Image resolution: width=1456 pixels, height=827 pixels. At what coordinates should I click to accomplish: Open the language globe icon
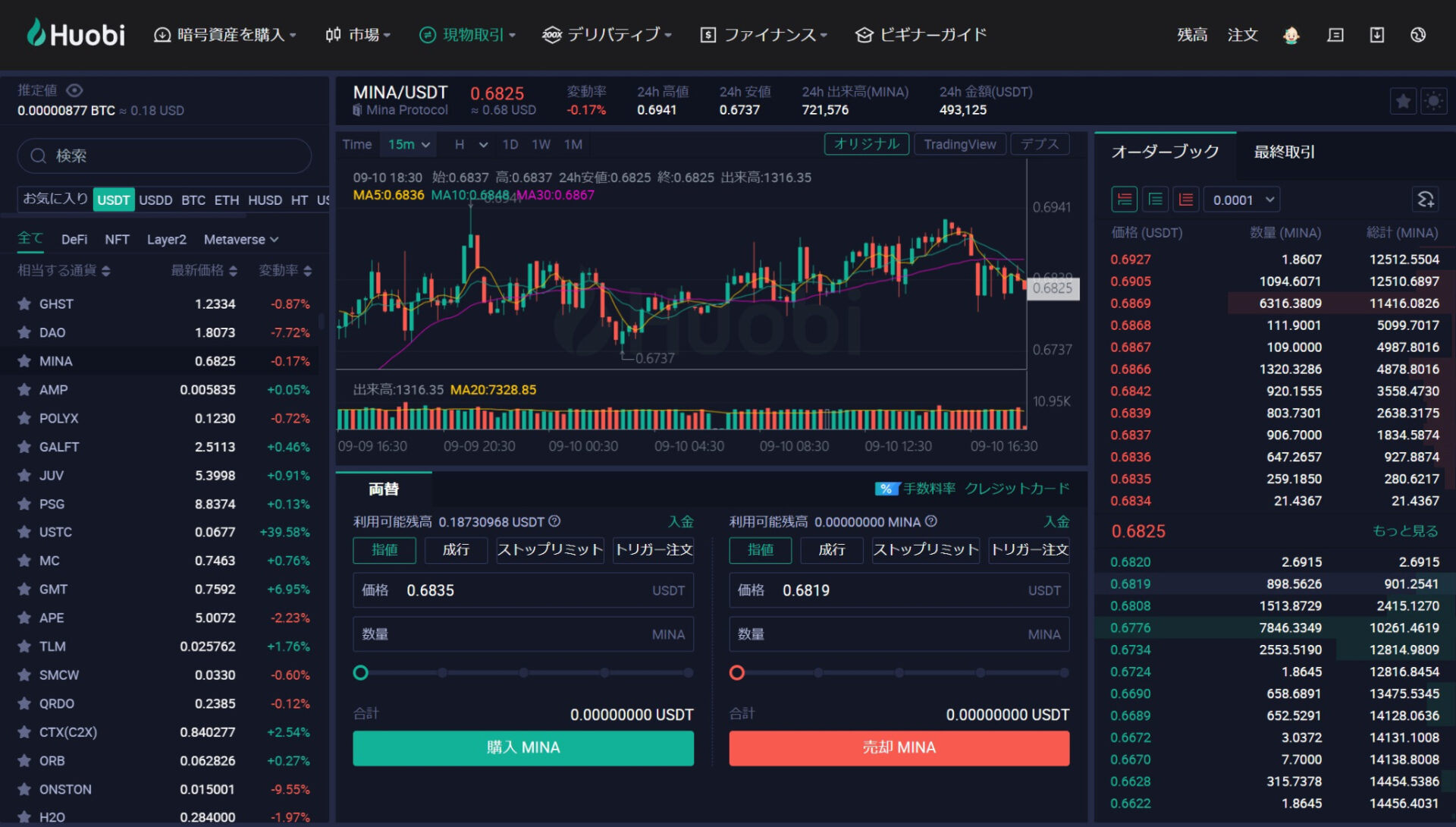tap(1418, 35)
